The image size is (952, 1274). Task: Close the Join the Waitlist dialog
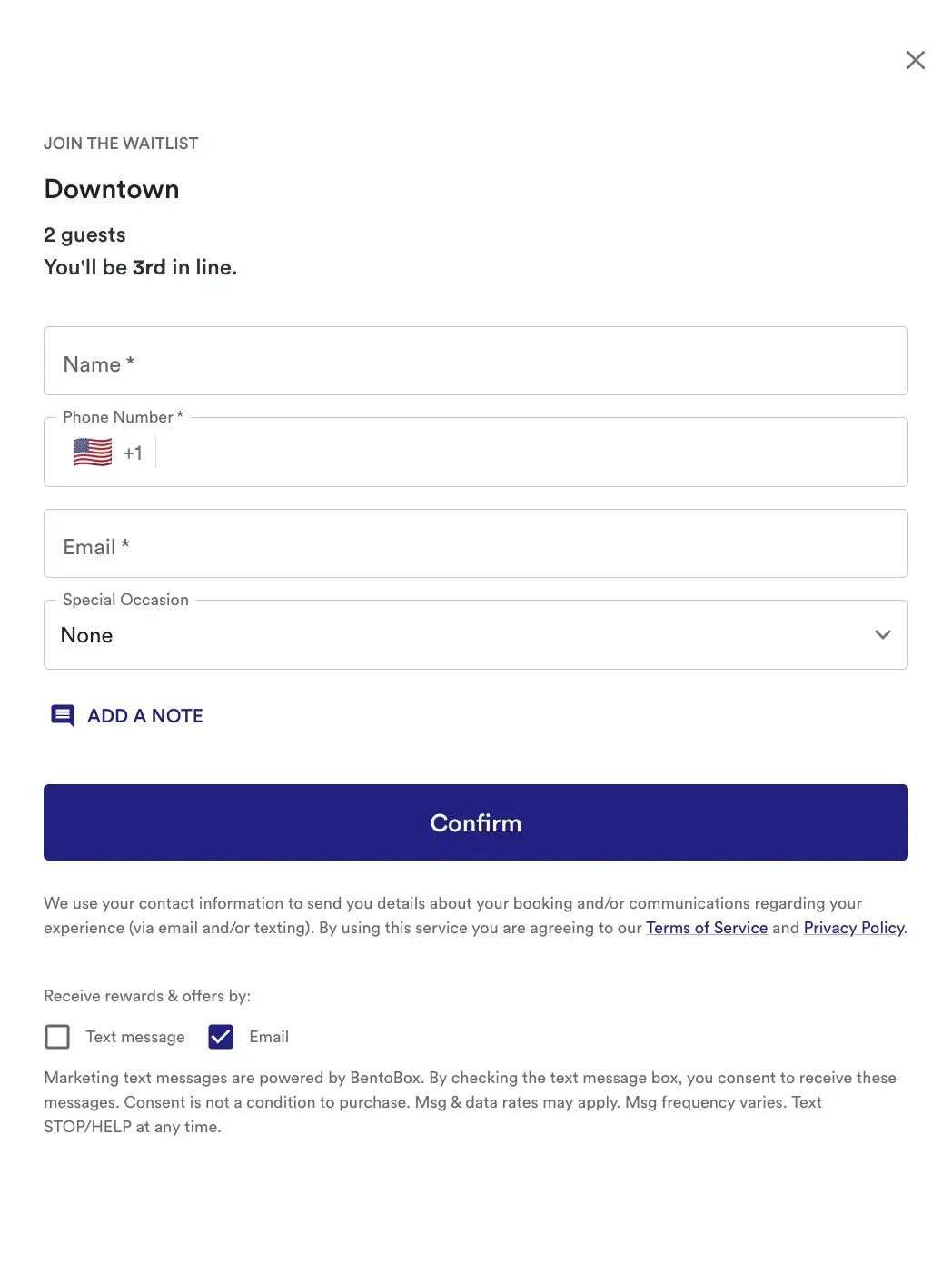[915, 60]
